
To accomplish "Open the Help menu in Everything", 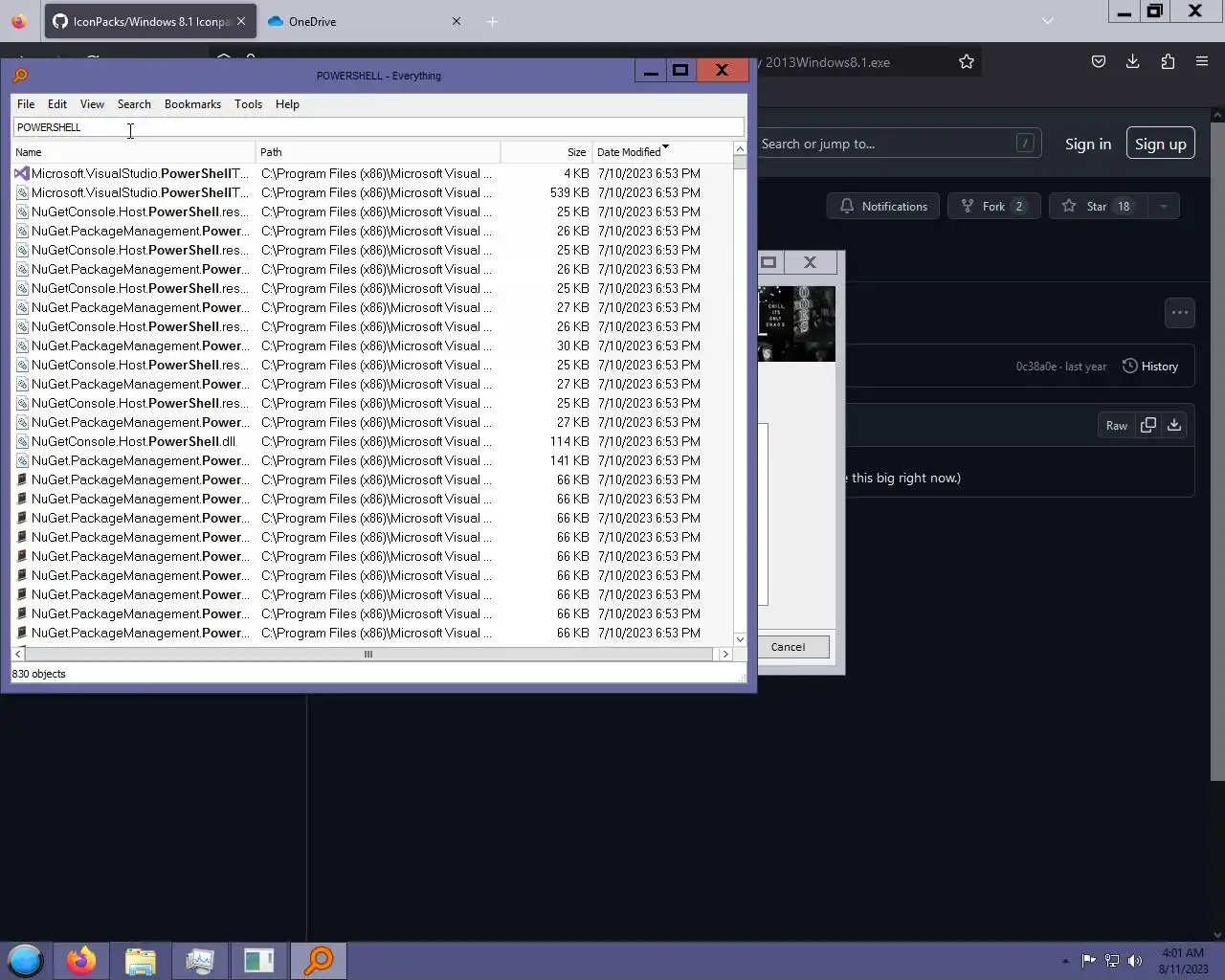I will (x=287, y=104).
